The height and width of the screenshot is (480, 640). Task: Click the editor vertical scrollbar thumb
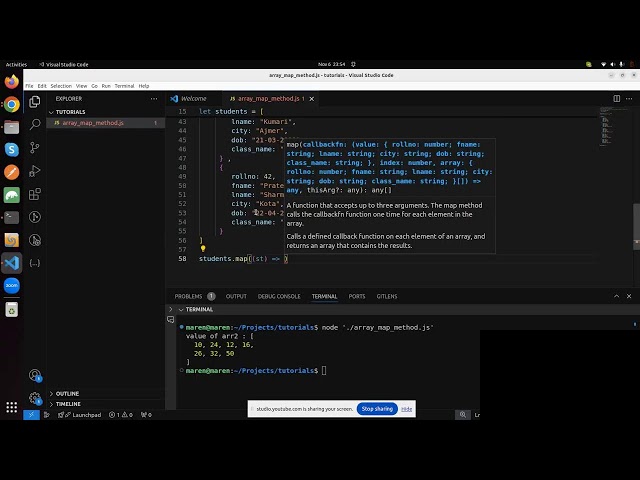(x=636, y=227)
